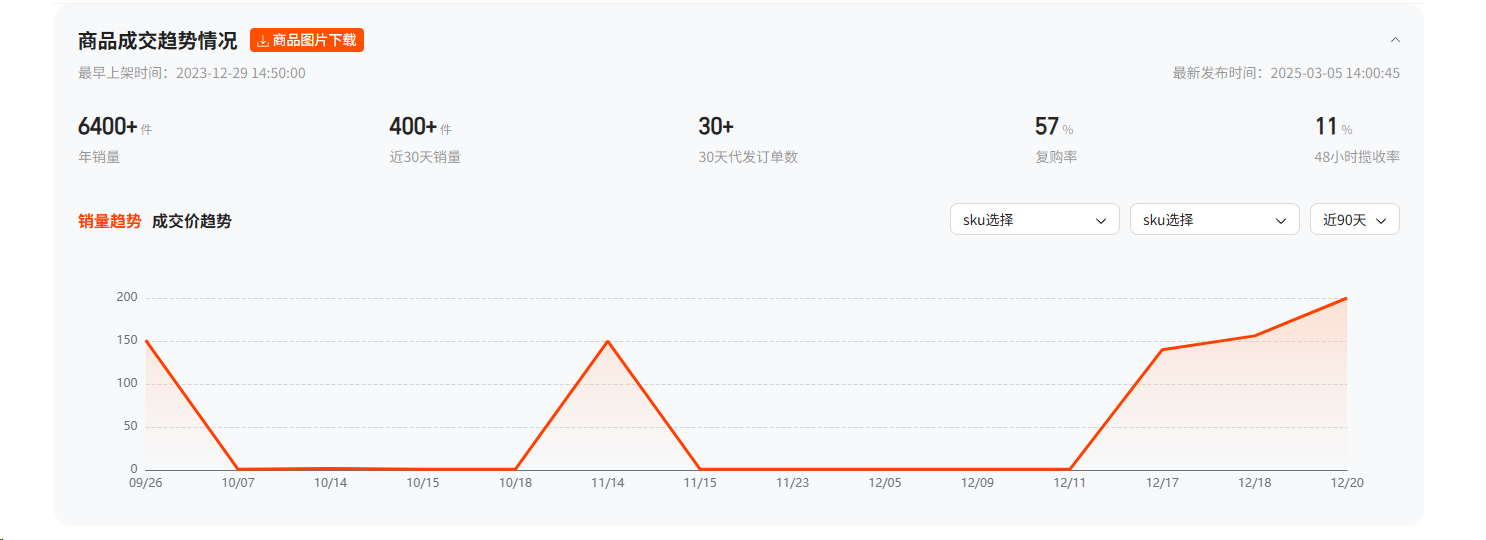Click the 最新发布时间 timestamp text
The image size is (1486, 540).
1286,73
